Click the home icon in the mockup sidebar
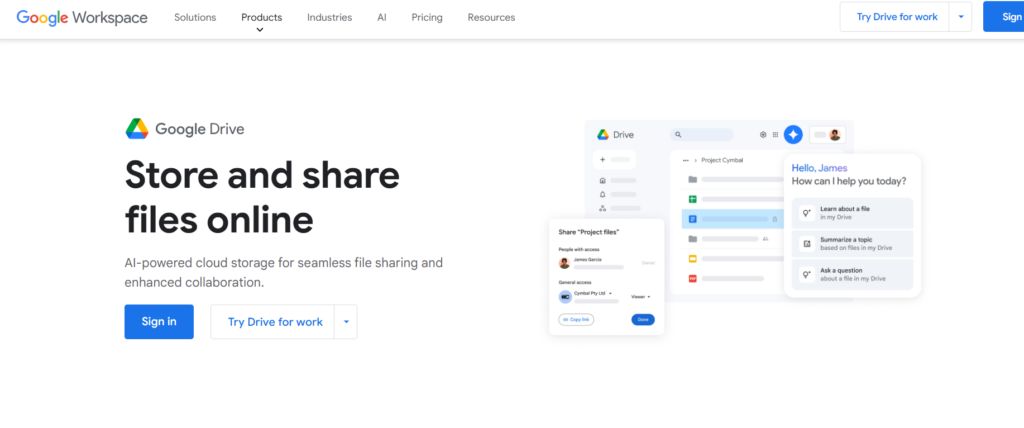Image resolution: width=1024 pixels, height=428 pixels. pos(602,180)
